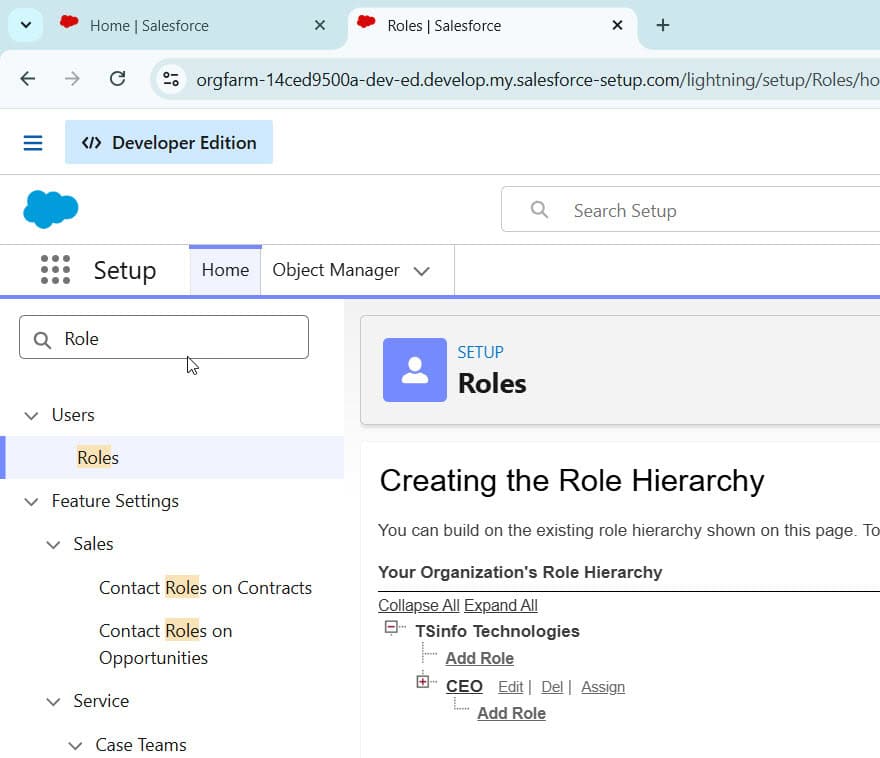
Task: Open a new browser tab
Action: click(663, 25)
